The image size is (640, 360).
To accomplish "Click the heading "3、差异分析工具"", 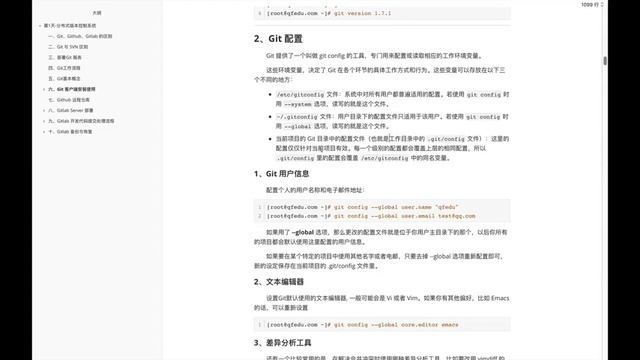I will (x=282, y=343).
